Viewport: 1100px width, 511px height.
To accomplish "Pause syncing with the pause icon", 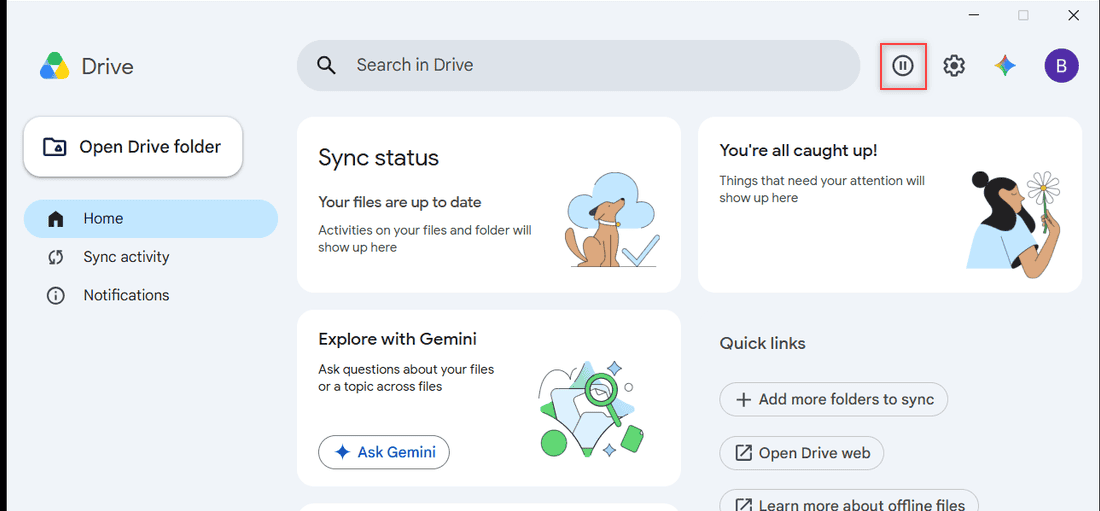I will tap(903, 66).
